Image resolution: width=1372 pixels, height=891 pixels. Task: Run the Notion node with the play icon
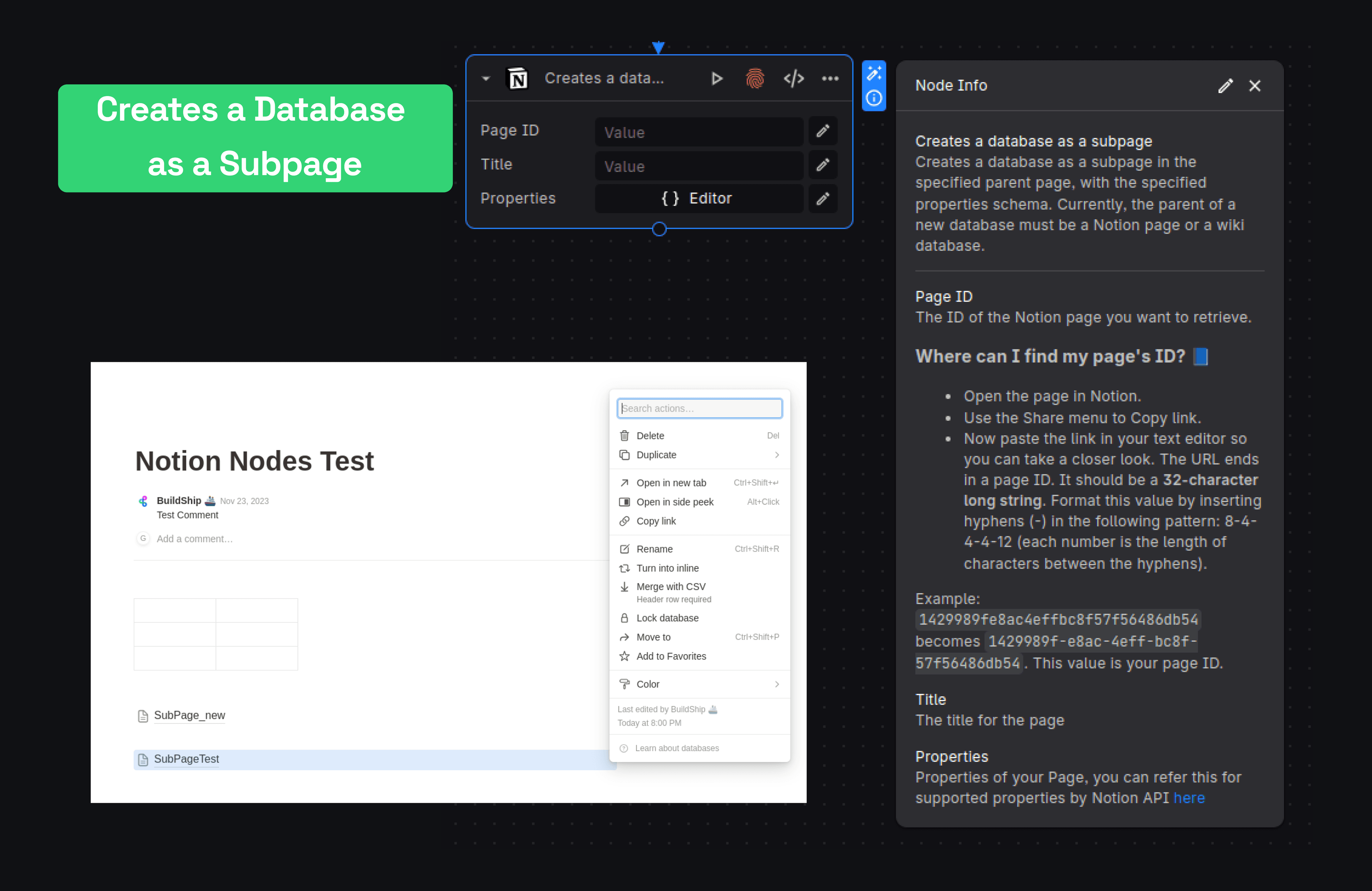click(717, 78)
